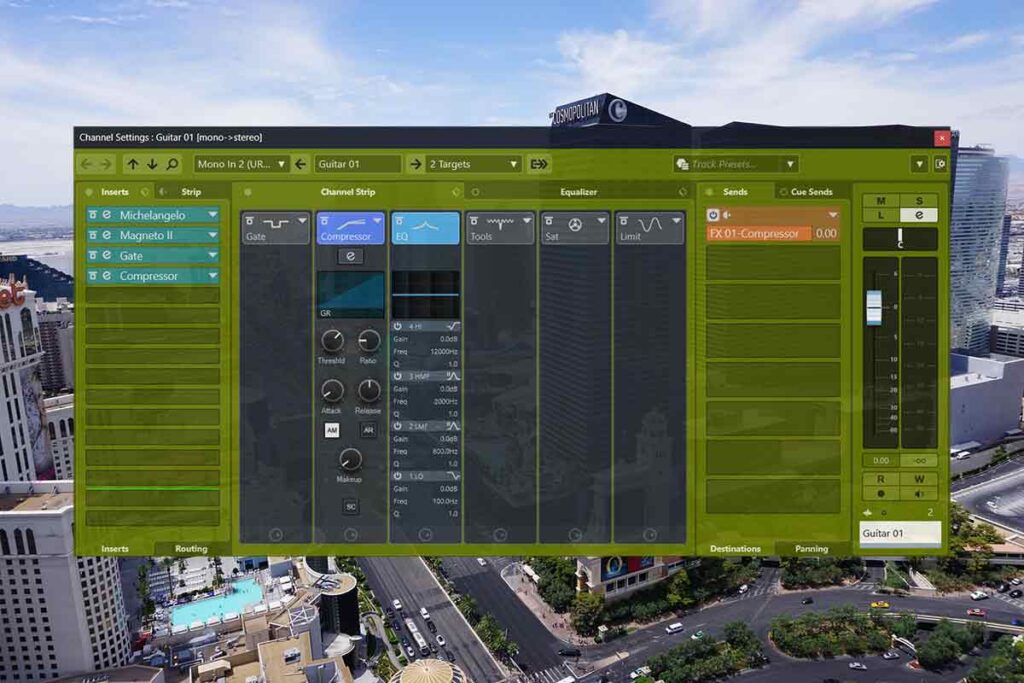This screenshot has height=683, width=1024.
Task: Go to the previous channel with up arrow
Action: pyautogui.click(x=133, y=164)
